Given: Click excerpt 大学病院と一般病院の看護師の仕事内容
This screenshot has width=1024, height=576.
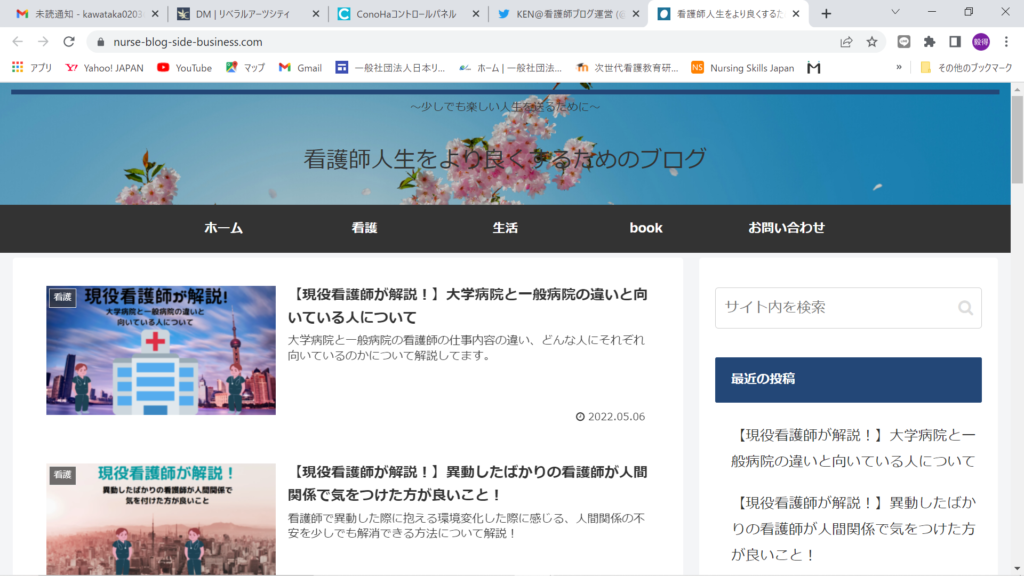Looking at the screenshot, I should point(466,347).
